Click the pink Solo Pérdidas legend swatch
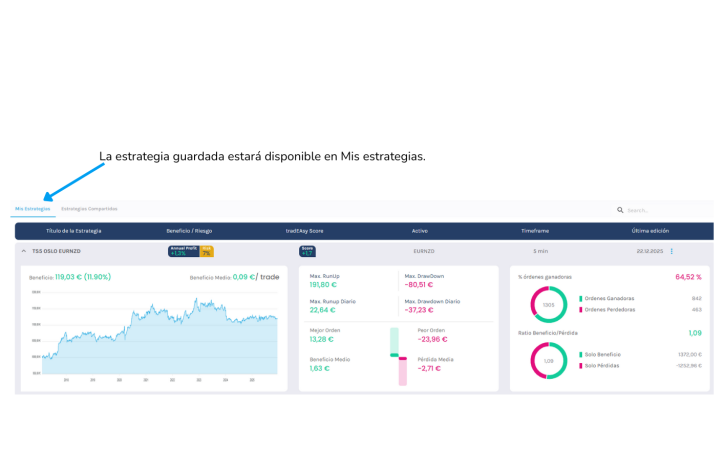 coord(580,365)
